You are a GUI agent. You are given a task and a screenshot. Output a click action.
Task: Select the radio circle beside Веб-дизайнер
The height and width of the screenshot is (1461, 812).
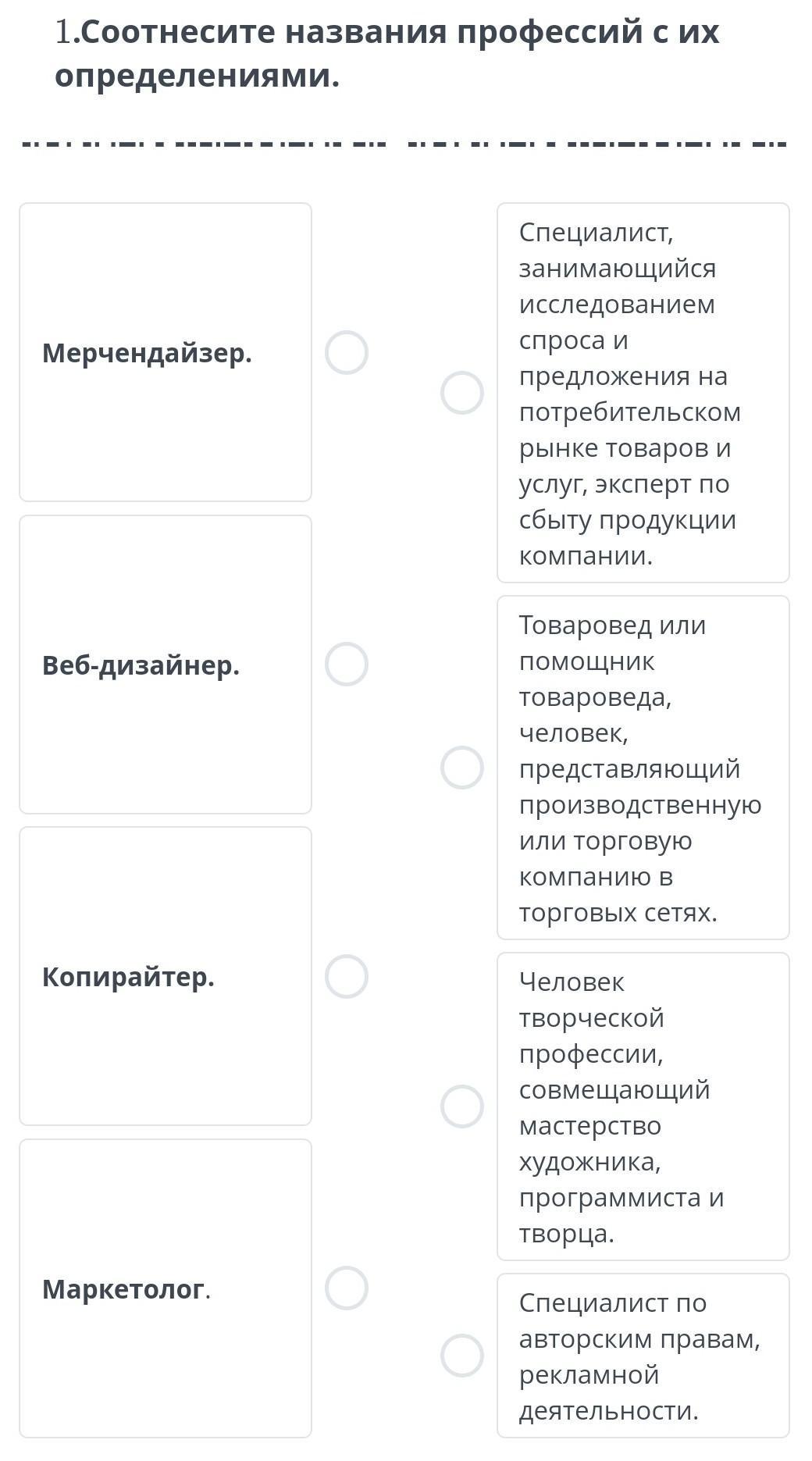pos(347,665)
